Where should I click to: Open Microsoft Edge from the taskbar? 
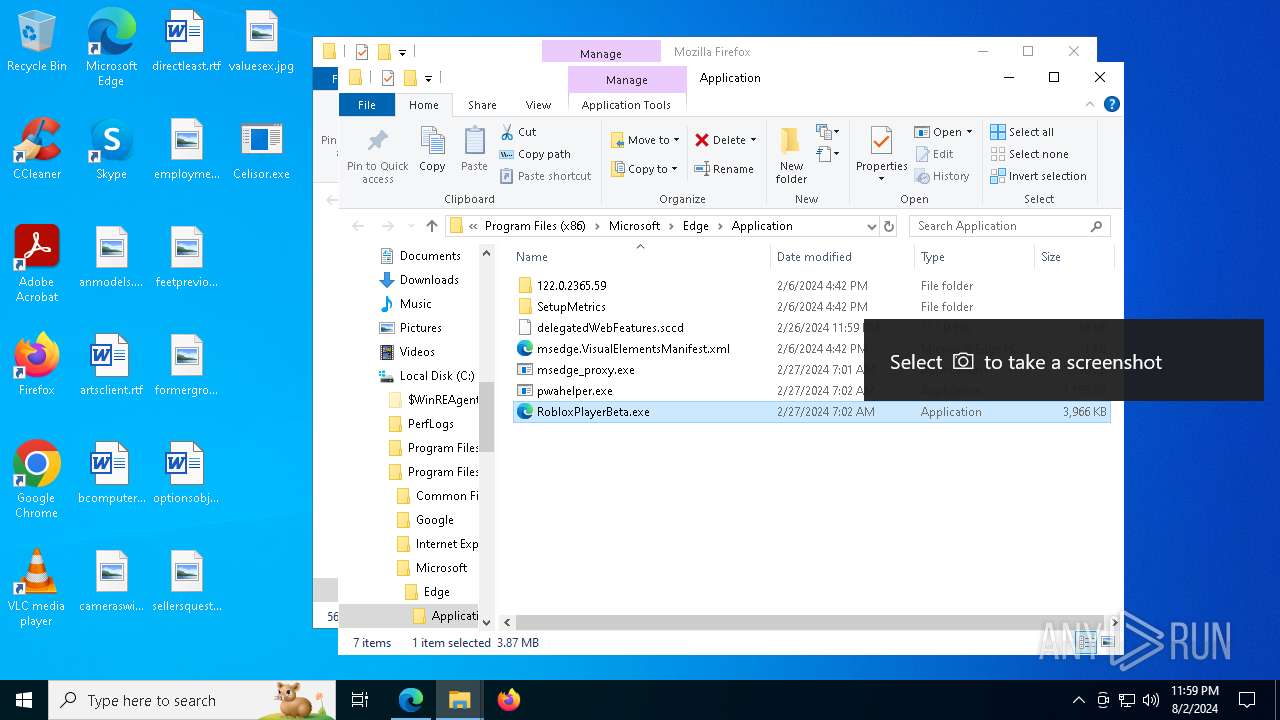(x=411, y=700)
